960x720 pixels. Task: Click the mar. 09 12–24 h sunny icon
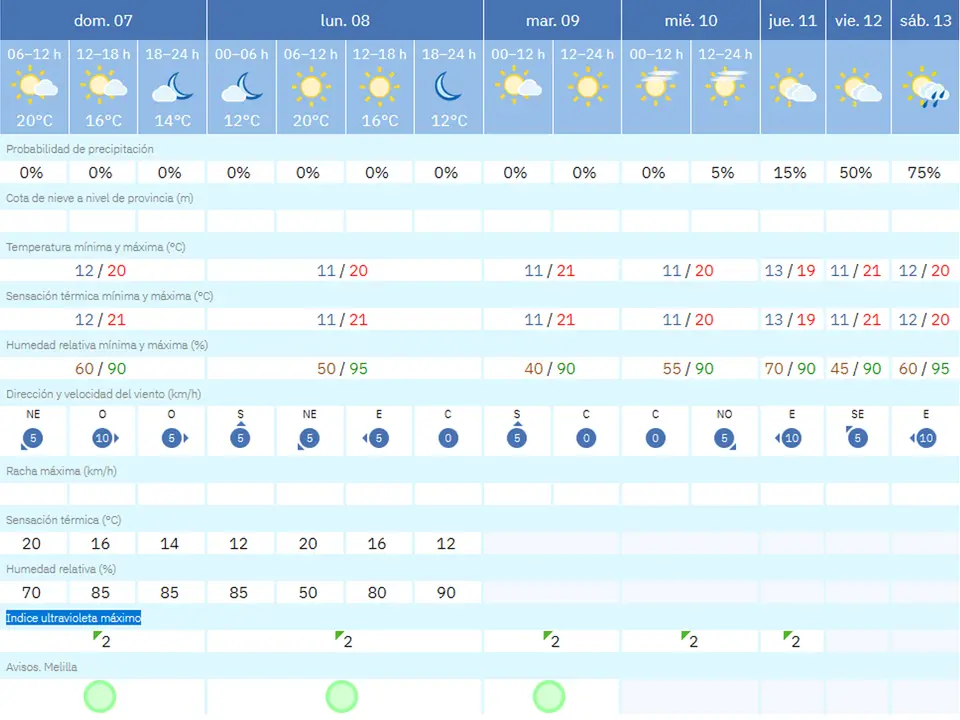587,86
